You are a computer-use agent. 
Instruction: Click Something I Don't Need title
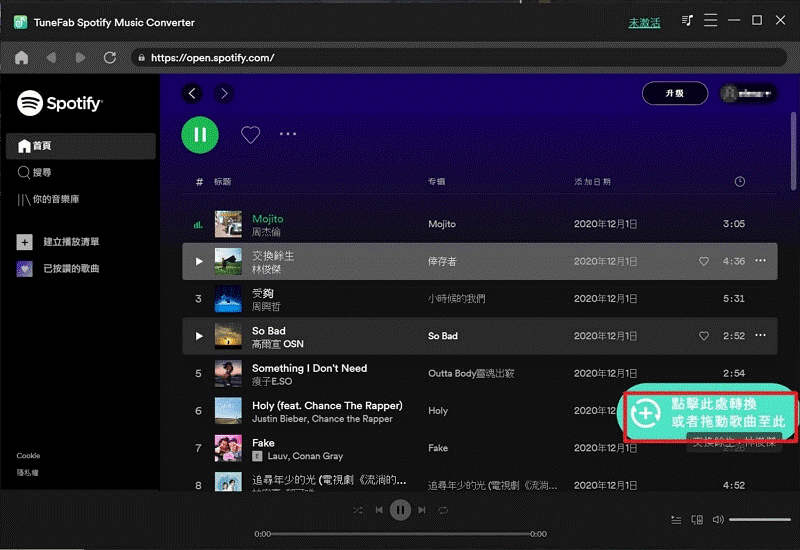pyautogui.click(x=309, y=368)
